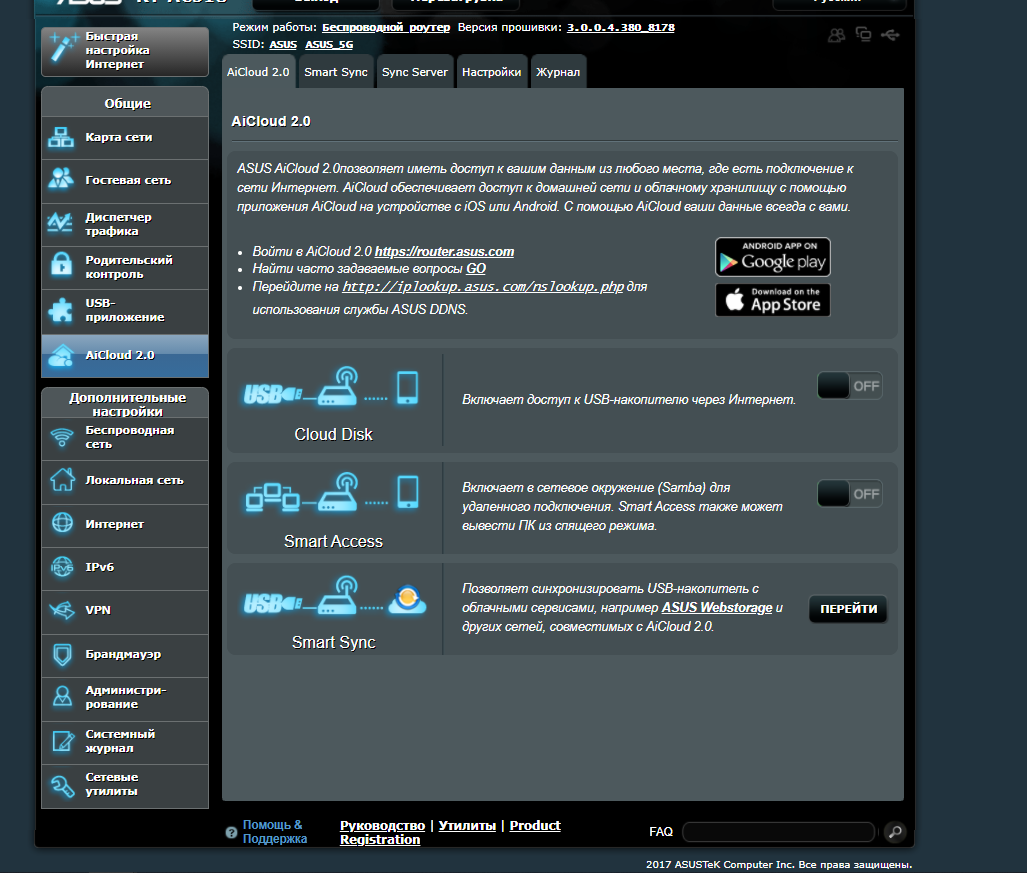Click the FAQ search magnifier icon
The width and height of the screenshot is (1027, 873).
895,832
